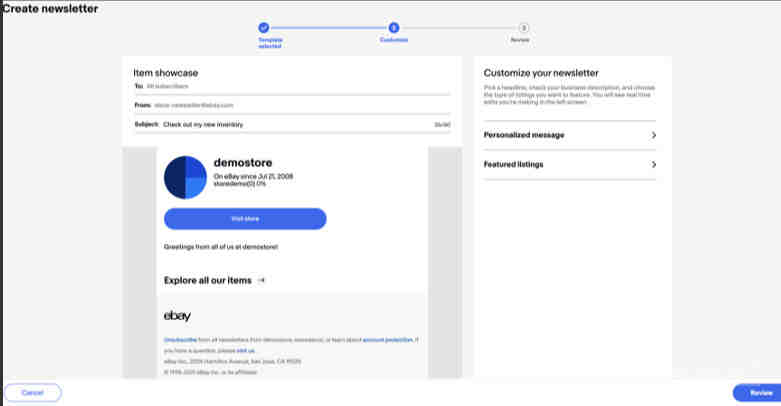Click the To subscribers field
This screenshot has height=406, width=781.
[292, 86]
